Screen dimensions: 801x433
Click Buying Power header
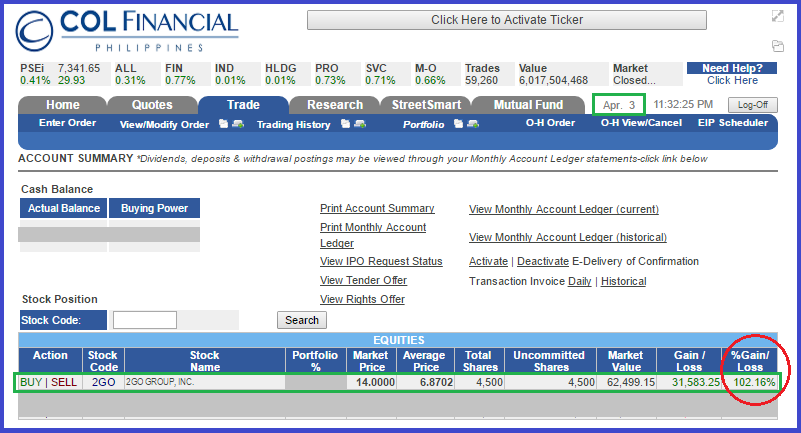point(154,208)
